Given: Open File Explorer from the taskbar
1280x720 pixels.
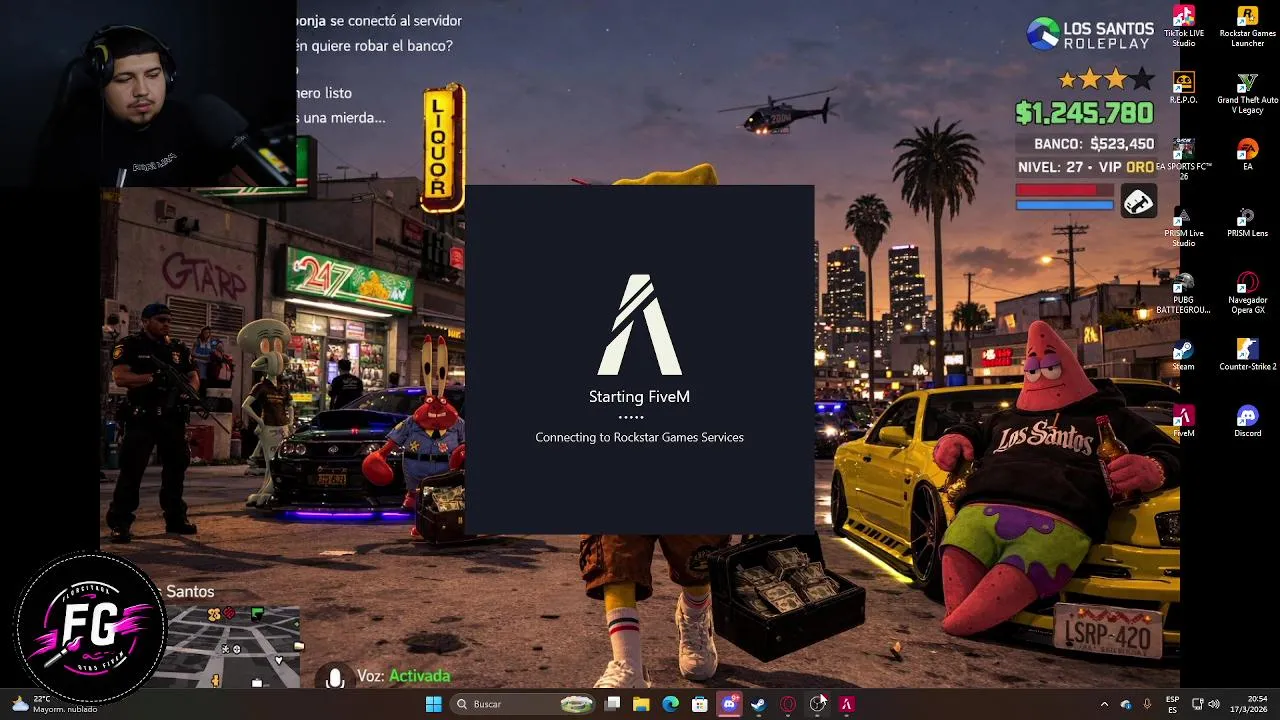Looking at the screenshot, I should (x=641, y=704).
